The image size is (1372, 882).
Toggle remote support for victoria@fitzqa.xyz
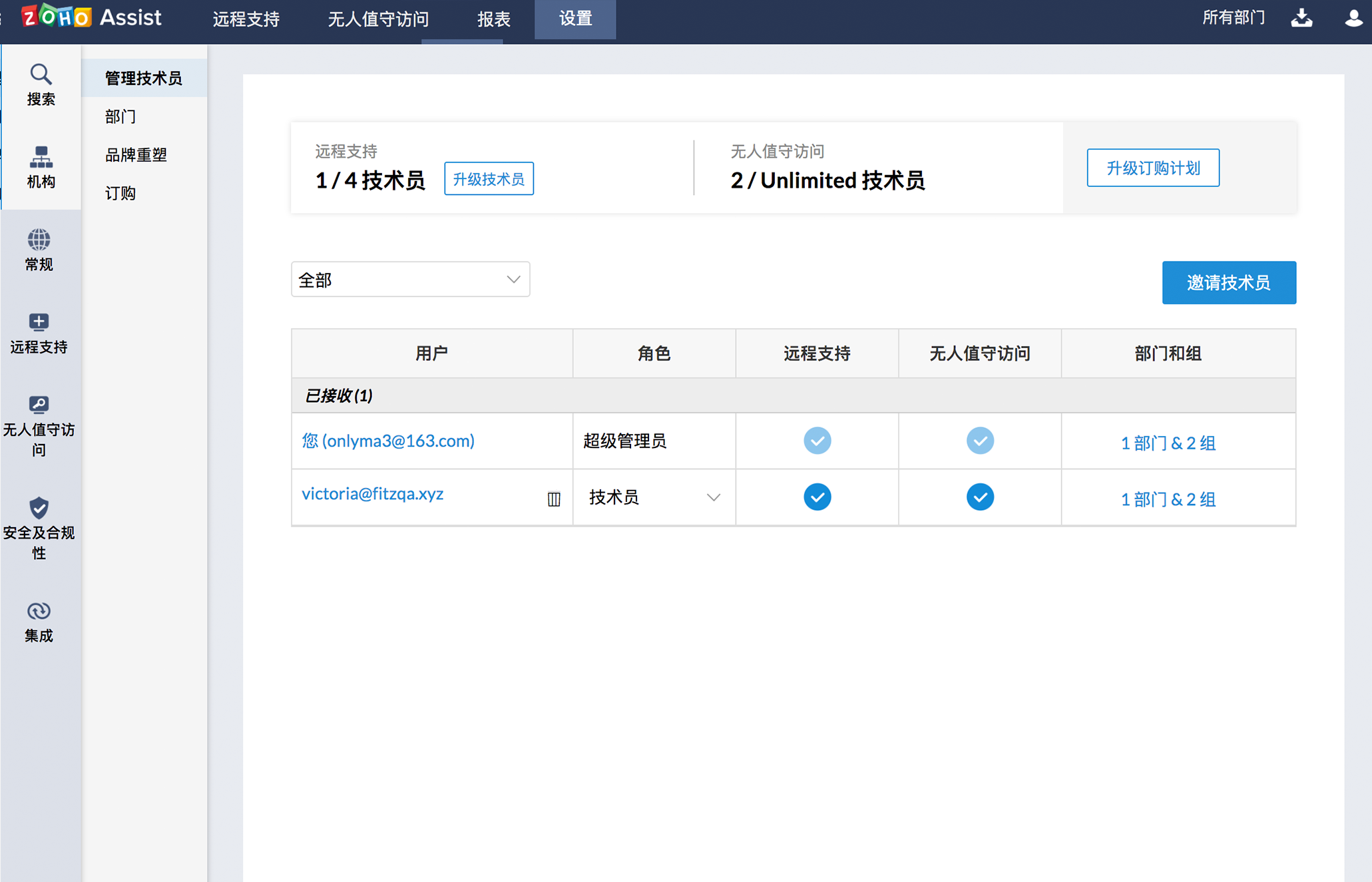point(817,497)
